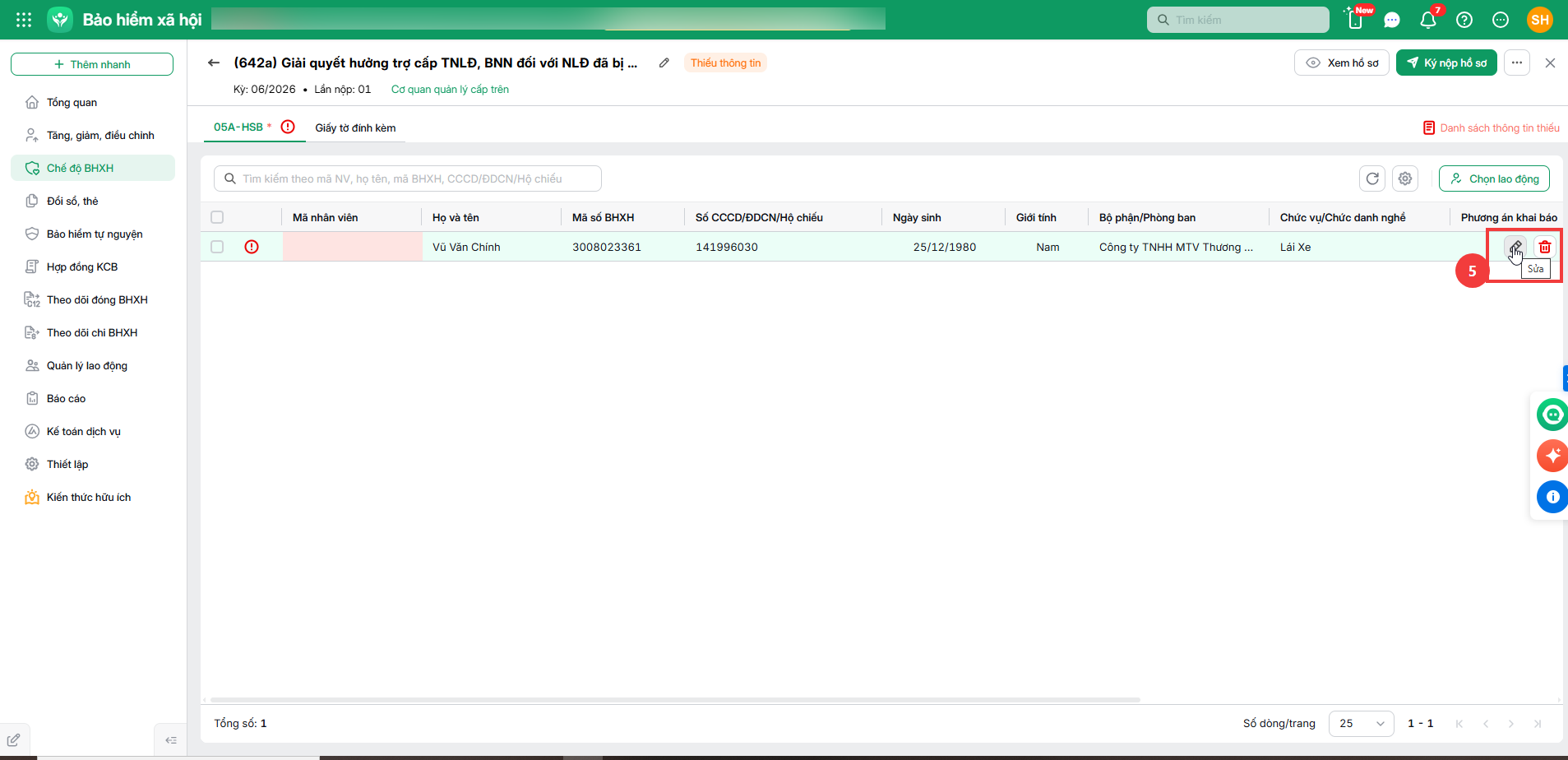Open the chat messages icon
1568x760 pixels.
(x=1392, y=20)
